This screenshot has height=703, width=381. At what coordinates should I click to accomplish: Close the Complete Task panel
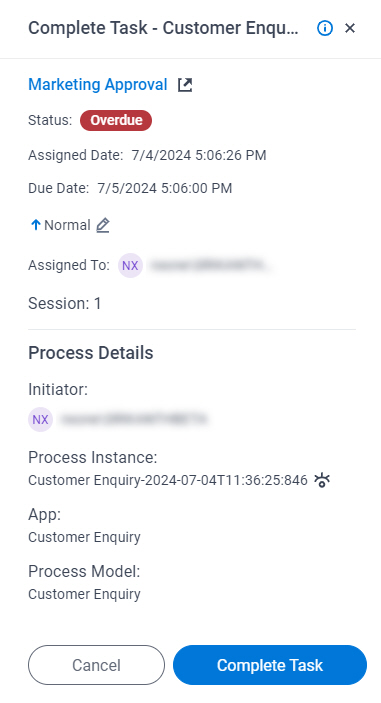click(350, 28)
